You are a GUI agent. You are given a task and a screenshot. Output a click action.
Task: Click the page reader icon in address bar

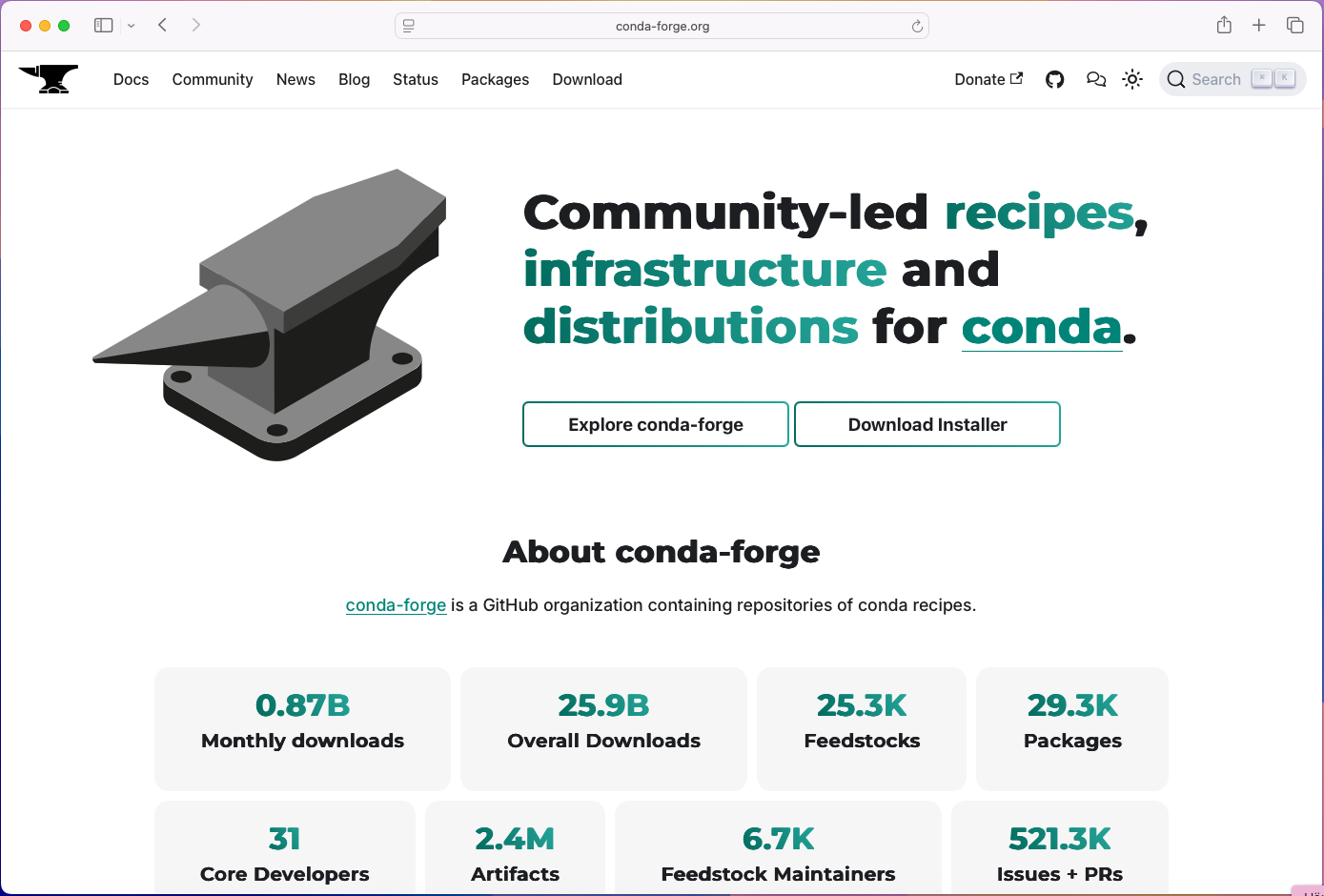tap(409, 27)
